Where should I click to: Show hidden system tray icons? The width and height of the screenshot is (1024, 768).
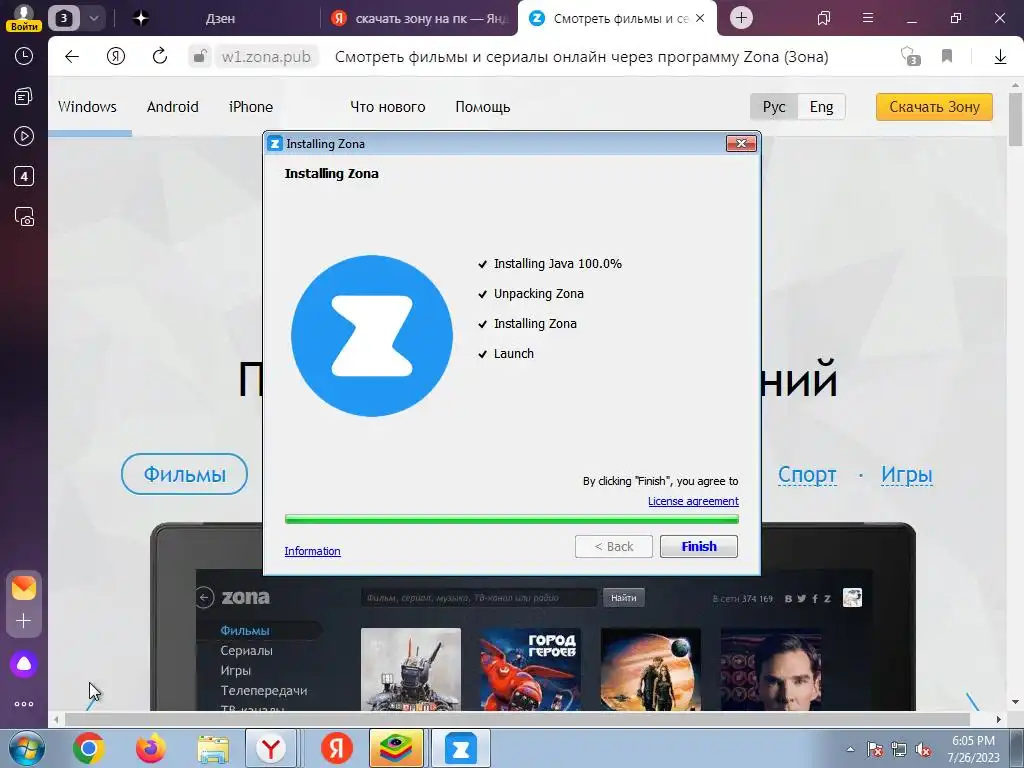pyautogui.click(x=850, y=749)
